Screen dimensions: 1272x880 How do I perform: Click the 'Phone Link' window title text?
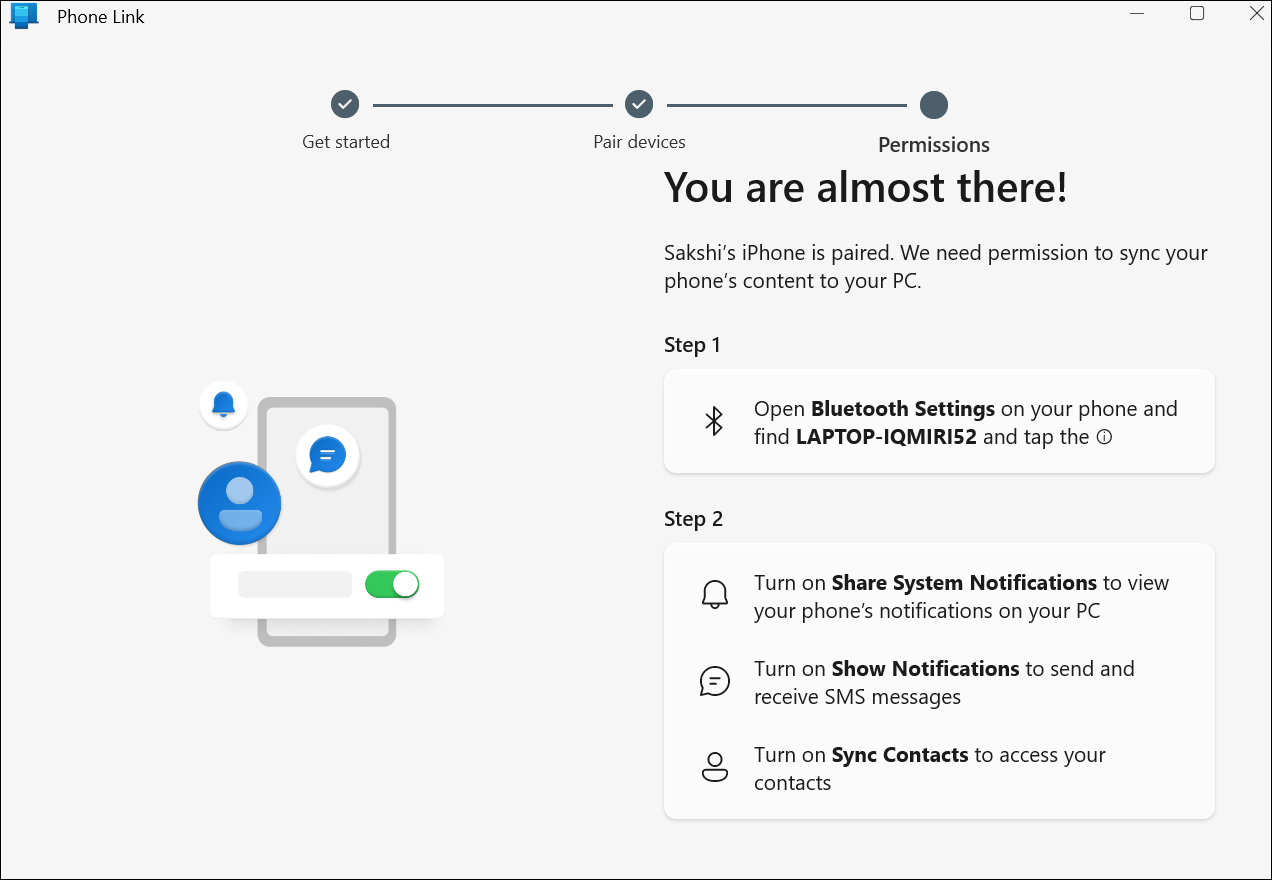tap(101, 17)
